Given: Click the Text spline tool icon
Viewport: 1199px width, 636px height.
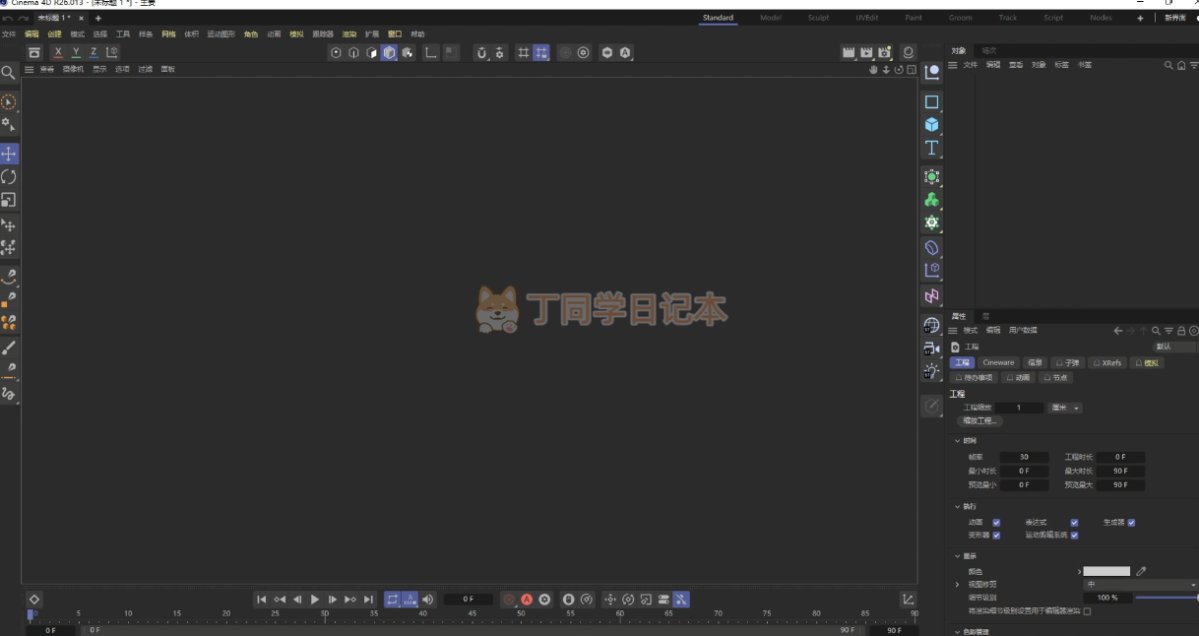Looking at the screenshot, I should click(931, 148).
